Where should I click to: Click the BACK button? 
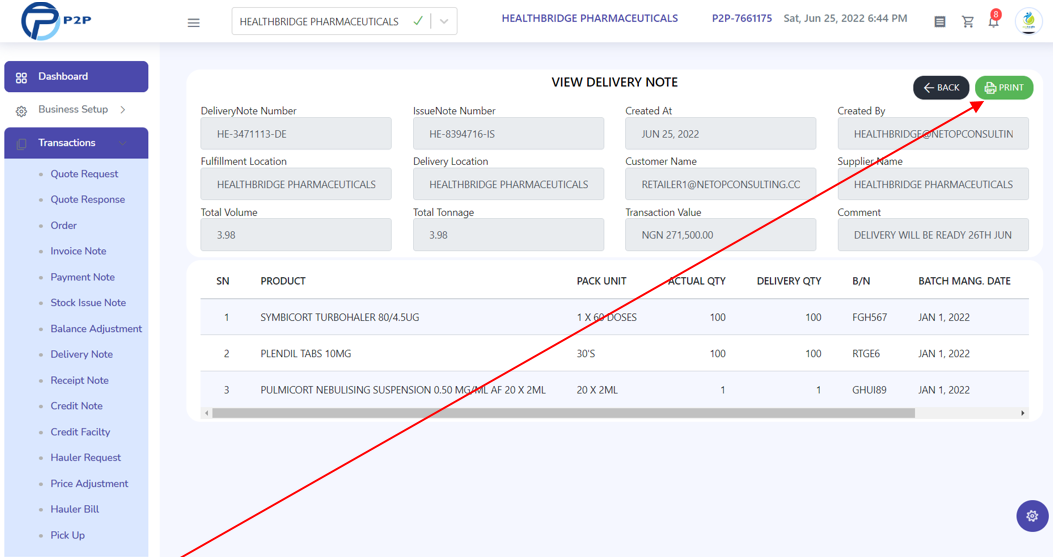(x=941, y=87)
